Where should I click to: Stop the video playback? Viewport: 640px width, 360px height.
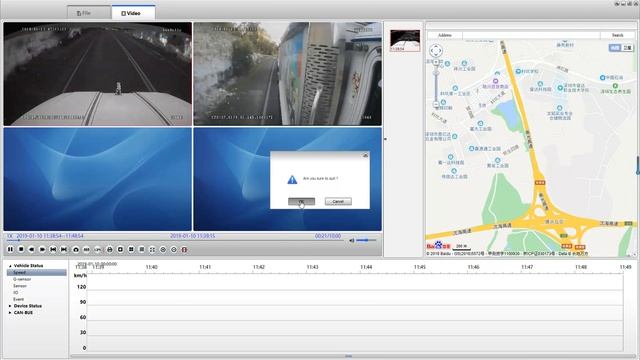coord(21,249)
